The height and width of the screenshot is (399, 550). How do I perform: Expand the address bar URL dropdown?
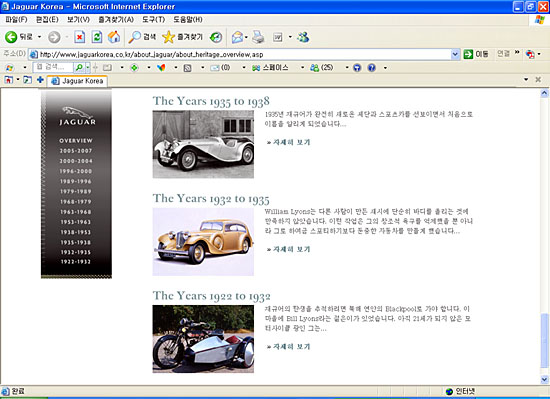[x=455, y=54]
